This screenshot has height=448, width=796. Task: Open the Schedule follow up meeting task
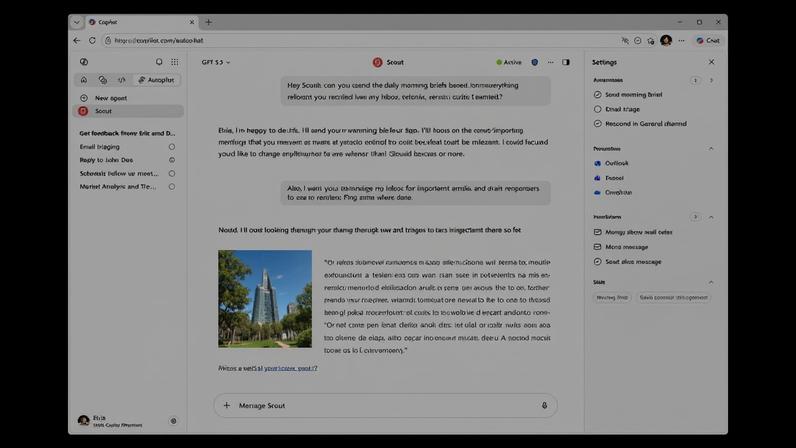click(x=119, y=173)
